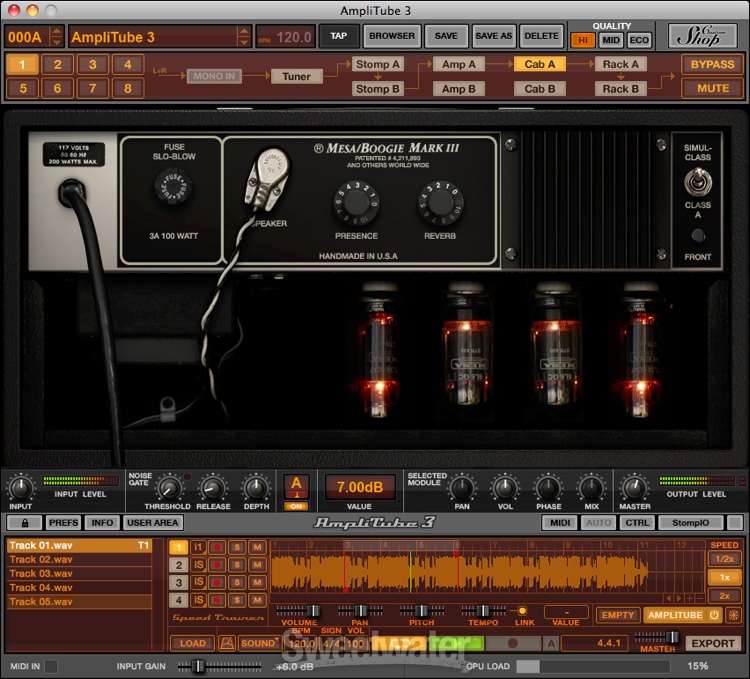Viewport: 750px width, 679px height.
Task: Click the AmpliTube power icon in player
Action: pyautogui.click(x=714, y=615)
